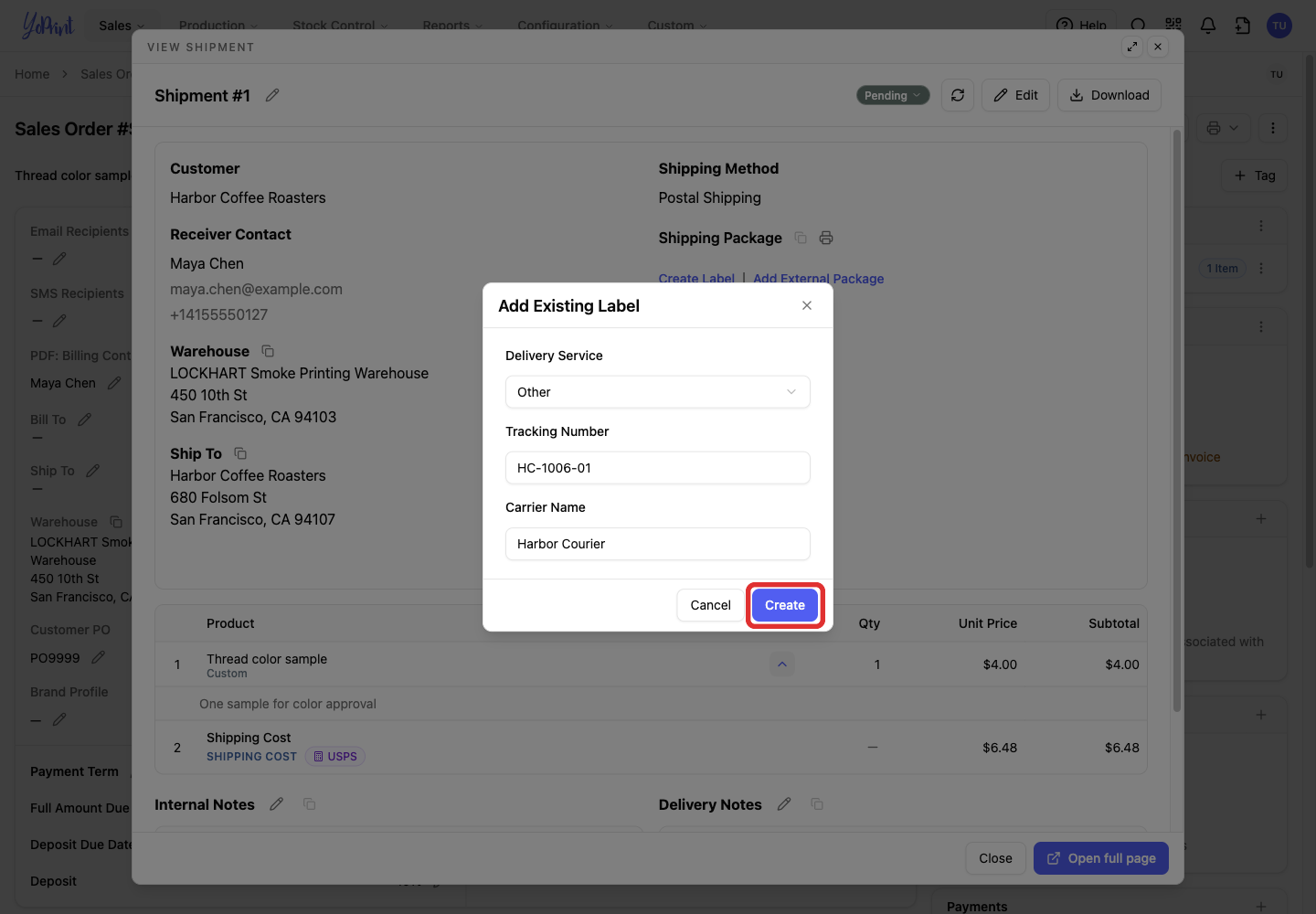
Task: Open the Stock Control menu
Action: [x=340, y=26]
